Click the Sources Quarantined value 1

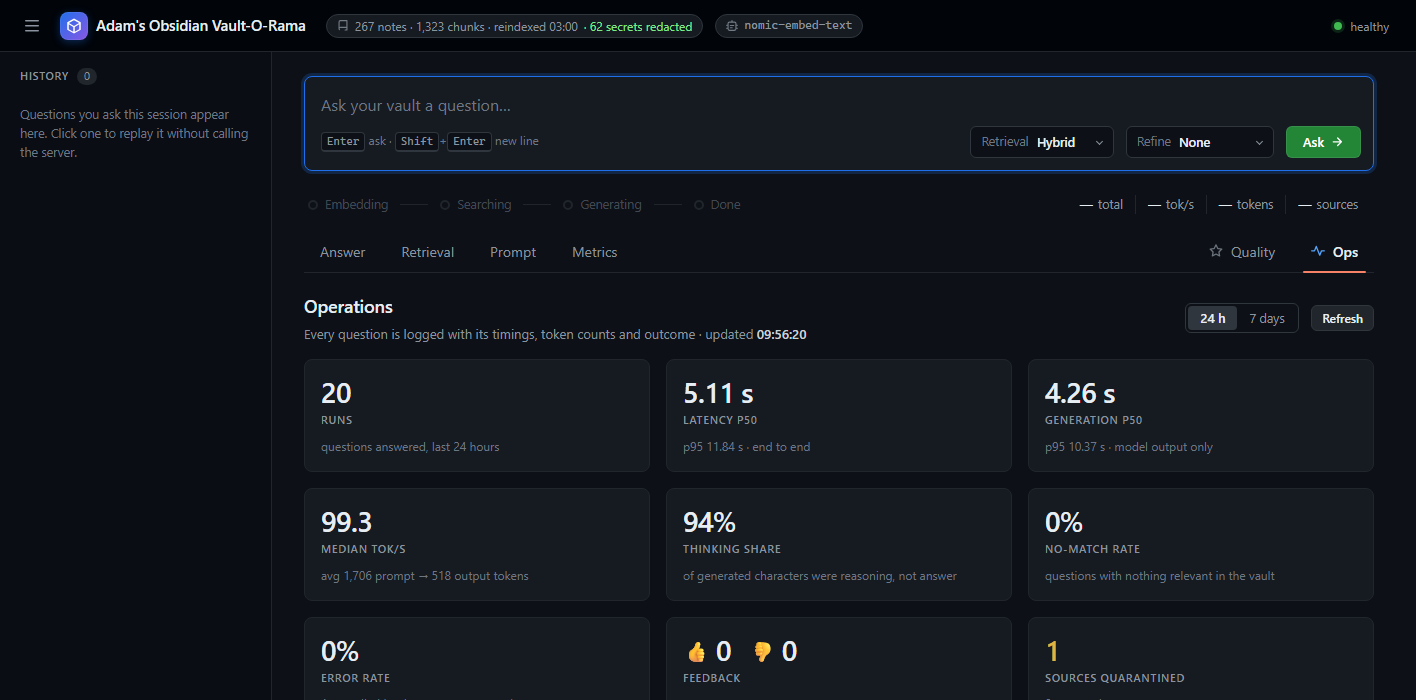coord(1052,651)
